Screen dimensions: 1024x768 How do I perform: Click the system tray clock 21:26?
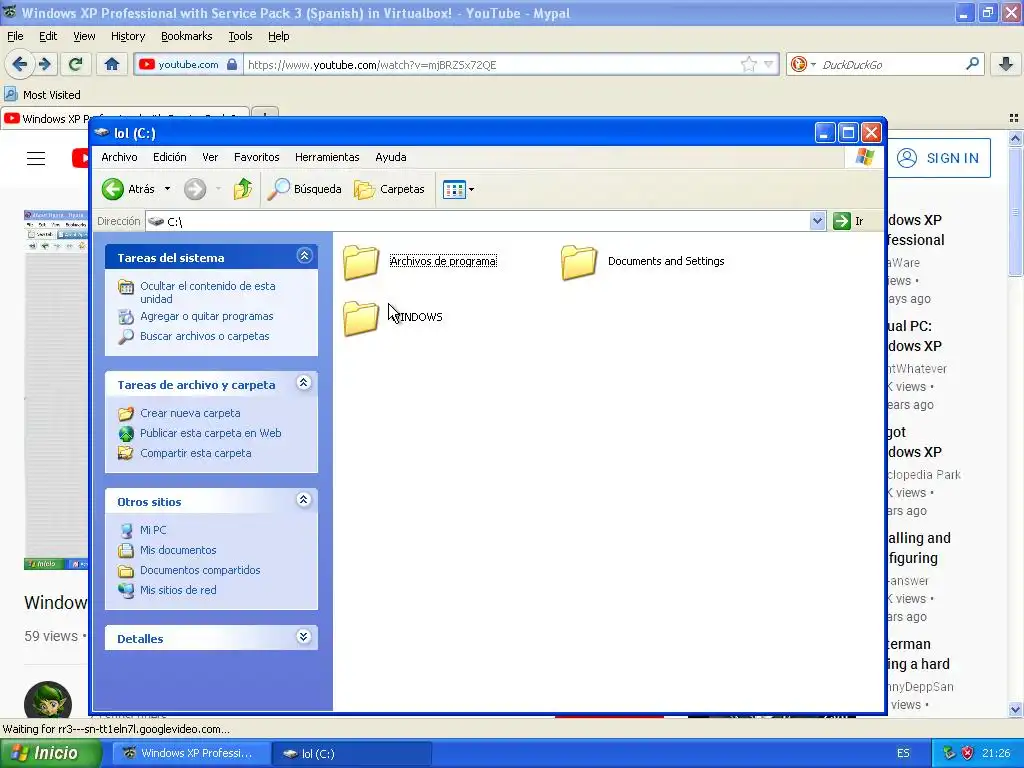point(995,754)
